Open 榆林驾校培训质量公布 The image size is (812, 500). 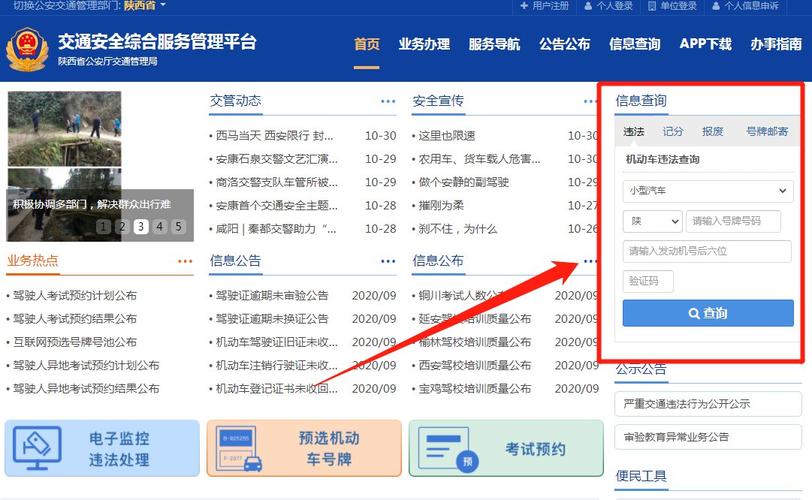(x=474, y=342)
